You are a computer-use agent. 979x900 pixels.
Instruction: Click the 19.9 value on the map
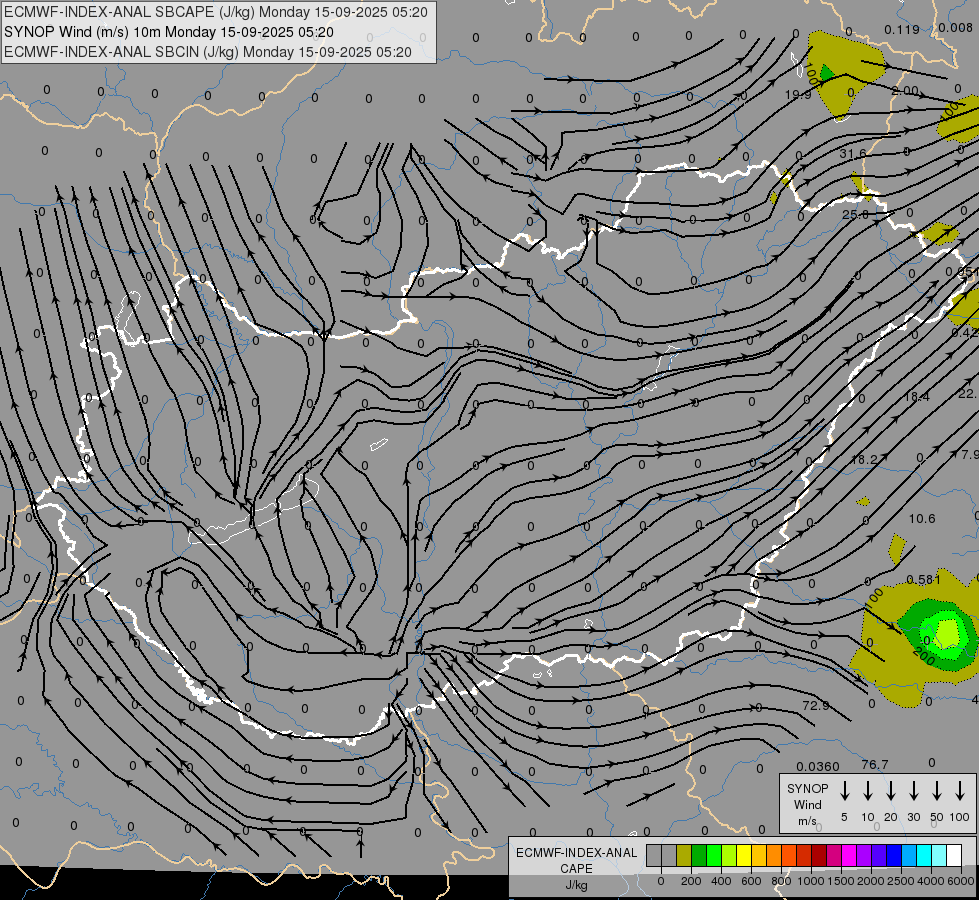click(x=798, y=94)
